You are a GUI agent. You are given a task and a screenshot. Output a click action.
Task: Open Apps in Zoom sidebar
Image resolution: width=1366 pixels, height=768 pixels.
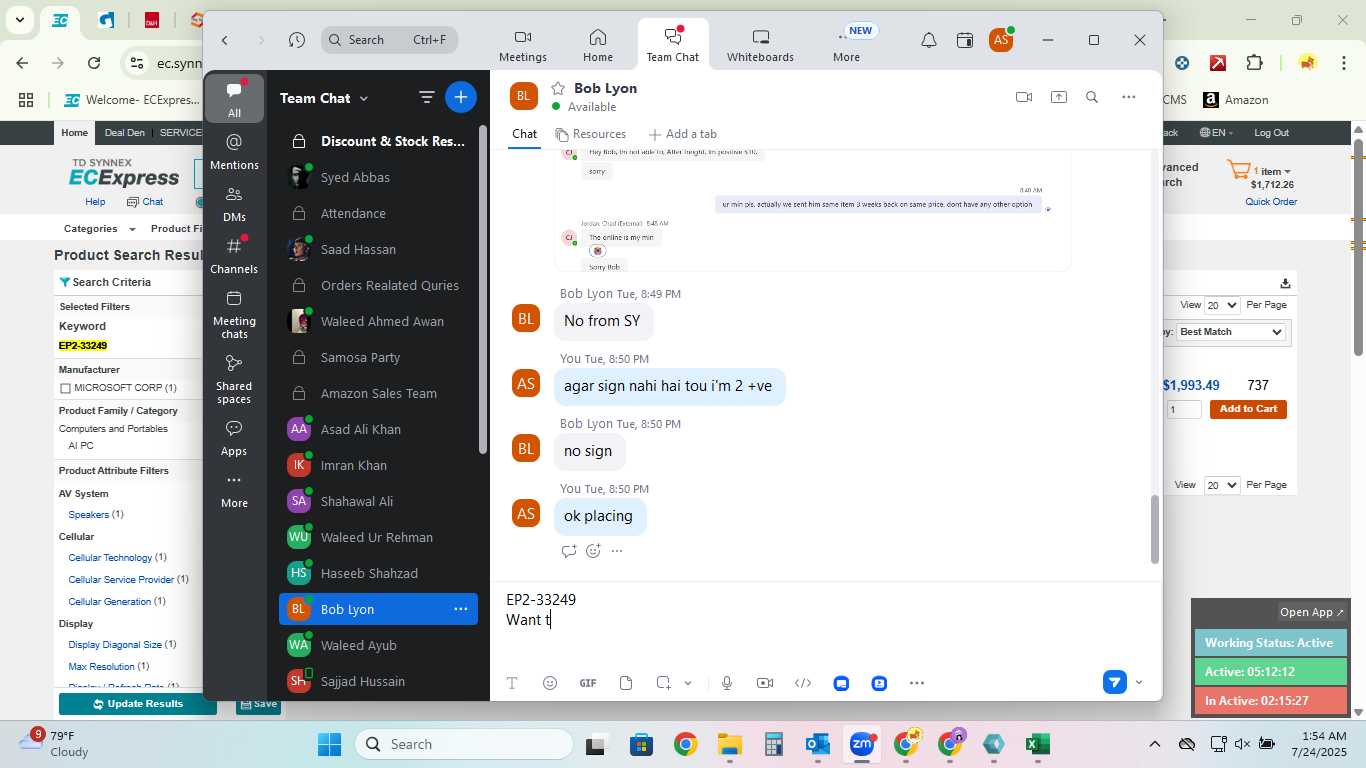point(234,437)
